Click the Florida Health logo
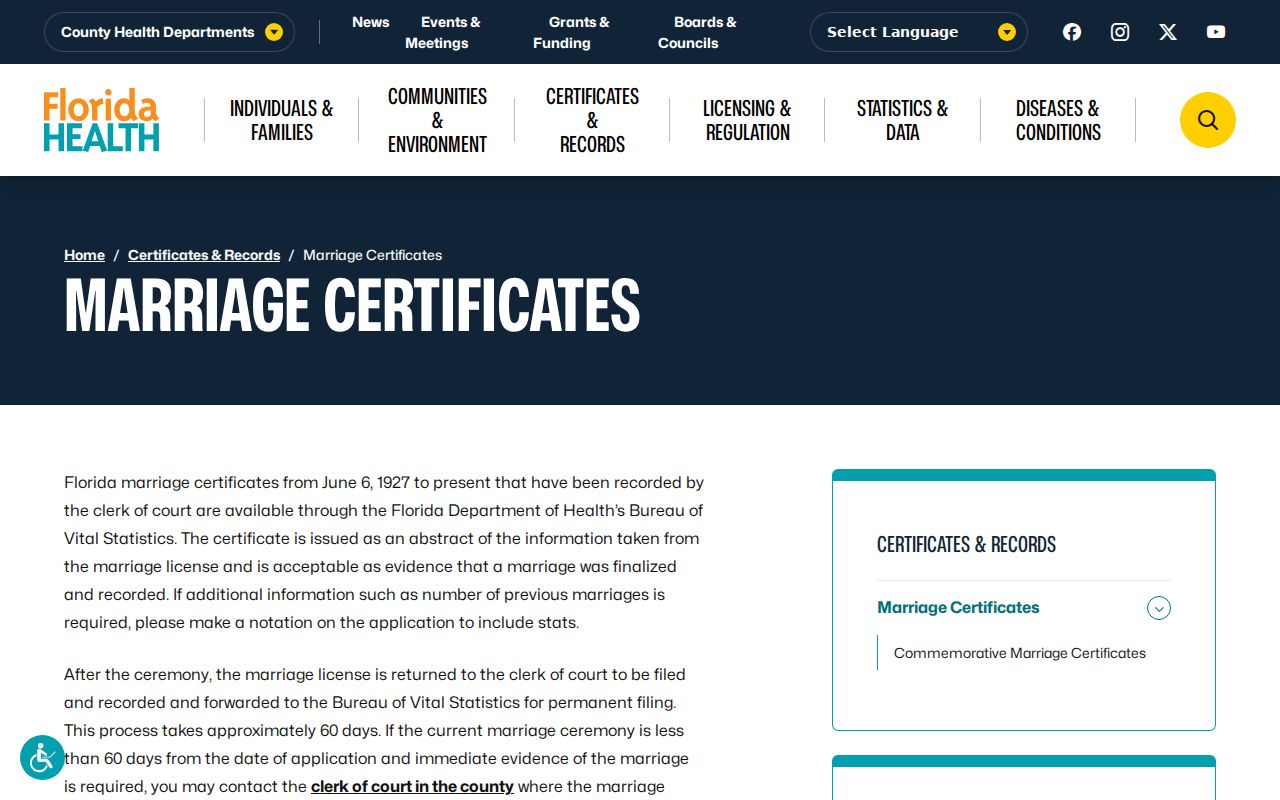Screen dimensions: 1280x800 [101, 120]
